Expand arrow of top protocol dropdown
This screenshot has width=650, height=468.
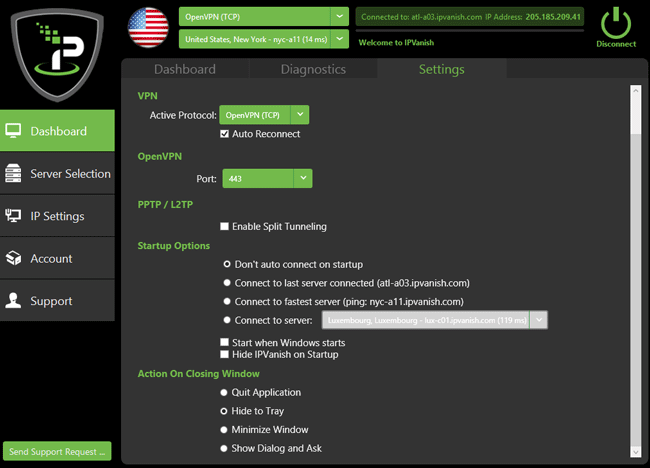pyautogui.click(x=340, y=17)
